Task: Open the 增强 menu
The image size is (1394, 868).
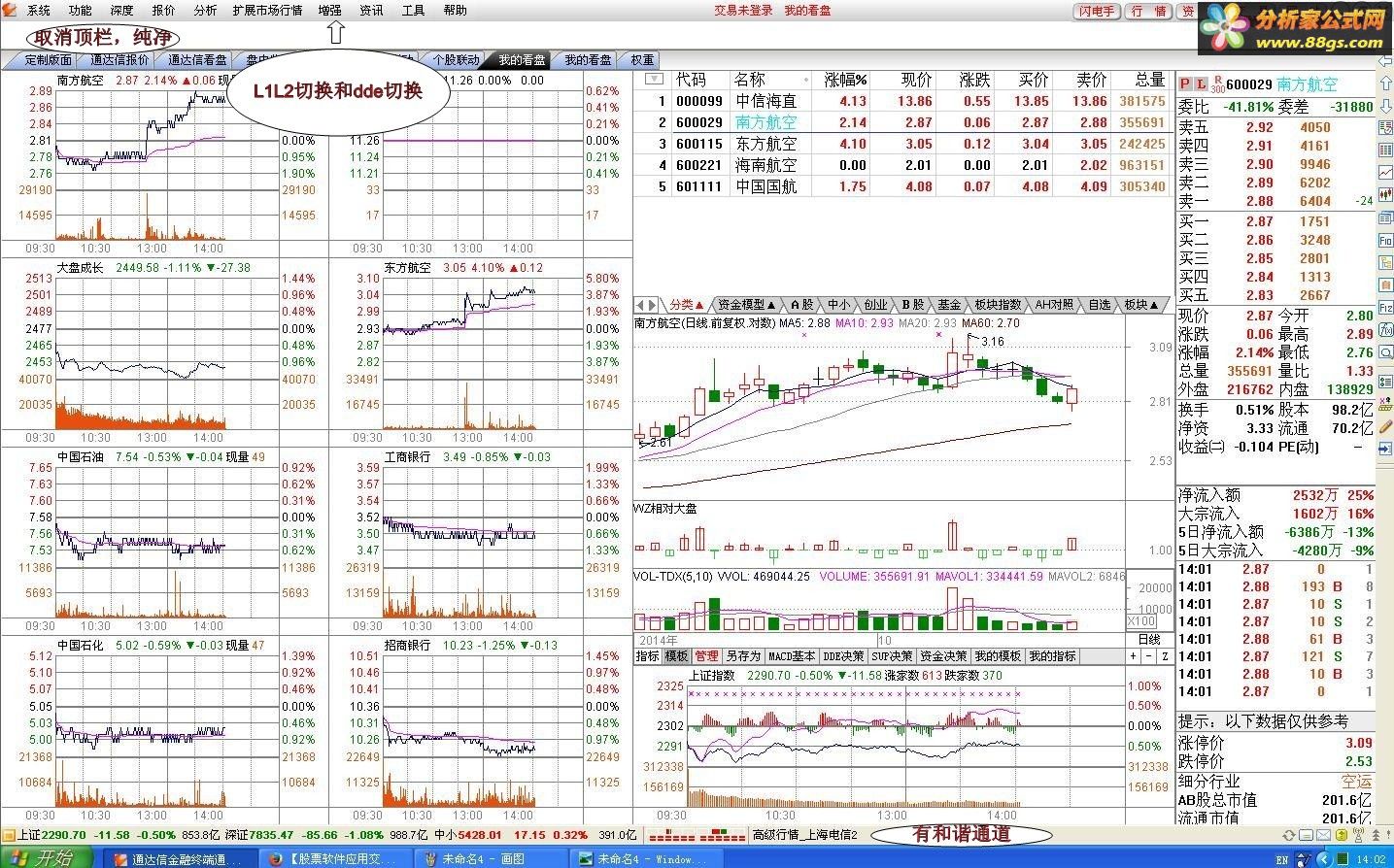Action: click(330, 11)
